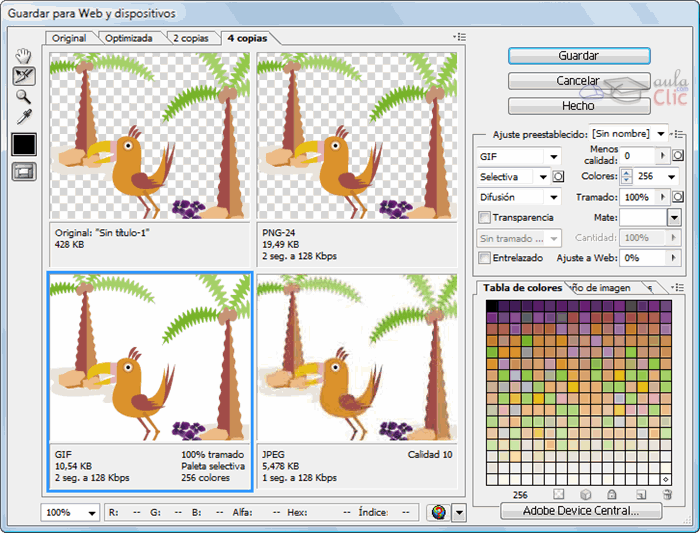Enable the Entrelazado checkbox
The height and width of the screenshot is (533, 700).
click(485, 258)
